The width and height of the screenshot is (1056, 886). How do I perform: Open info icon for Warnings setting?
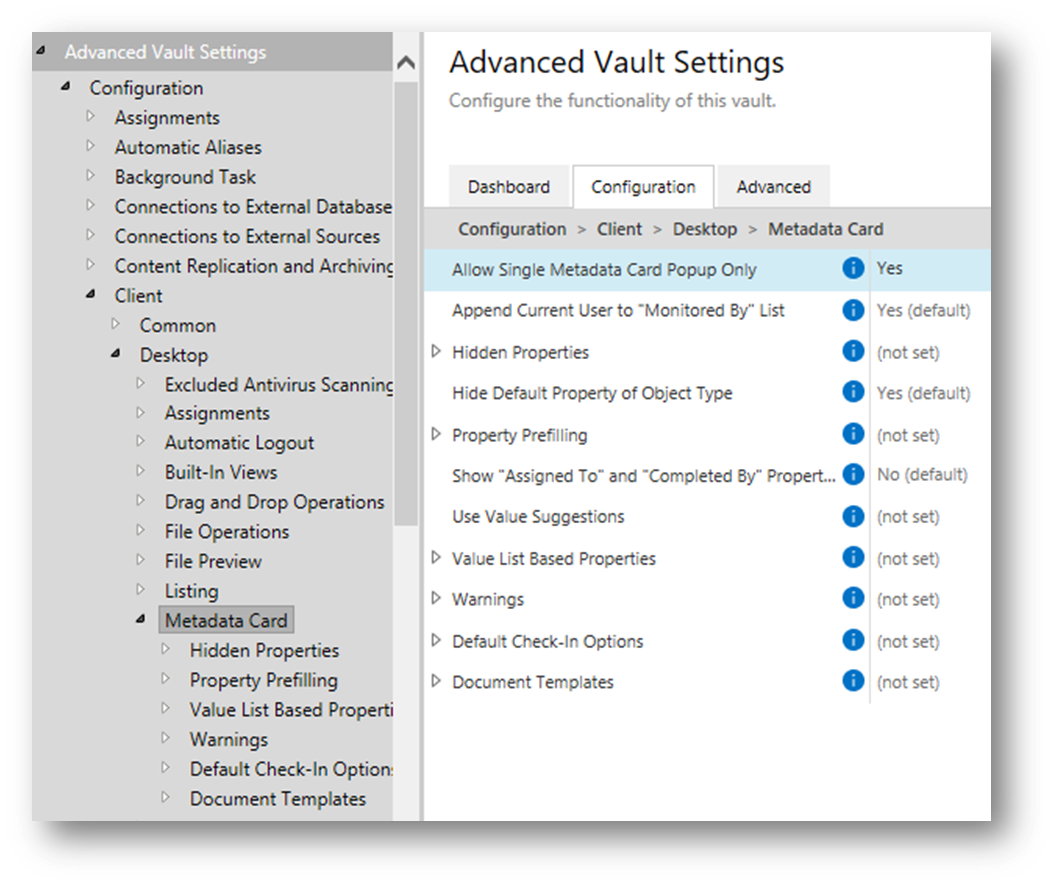[853, 599]
